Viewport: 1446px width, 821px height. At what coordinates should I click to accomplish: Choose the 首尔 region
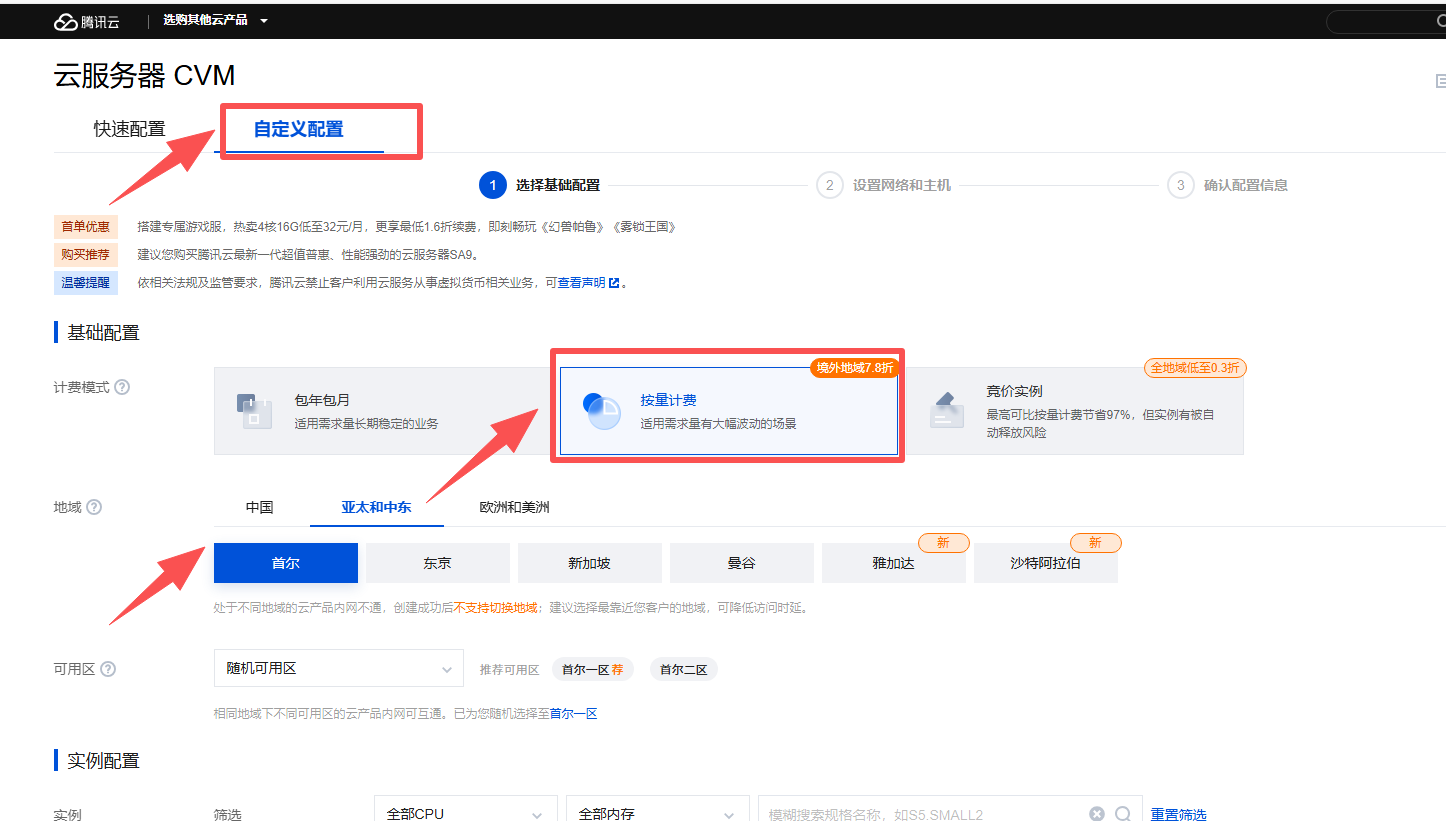coord(286,563)
